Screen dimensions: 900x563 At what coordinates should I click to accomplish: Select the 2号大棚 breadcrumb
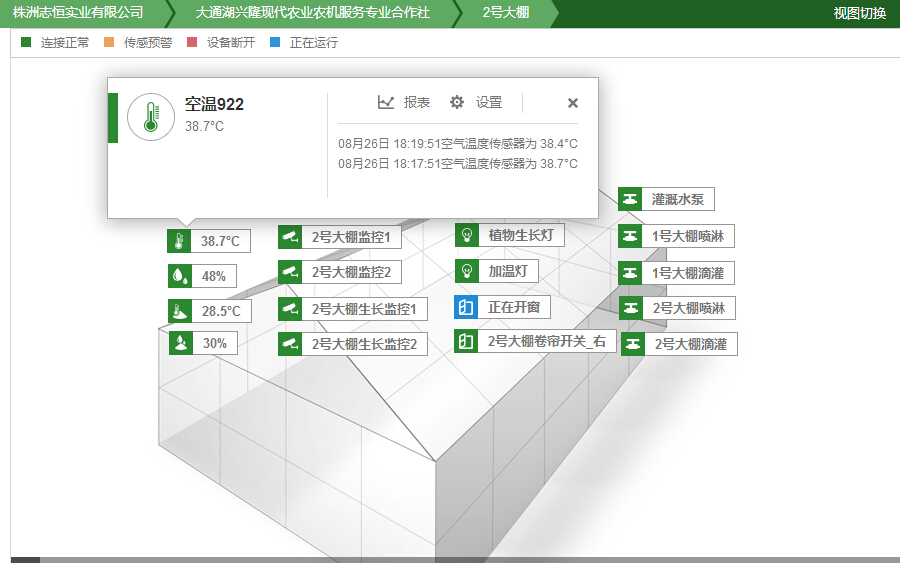coord(505,13)
